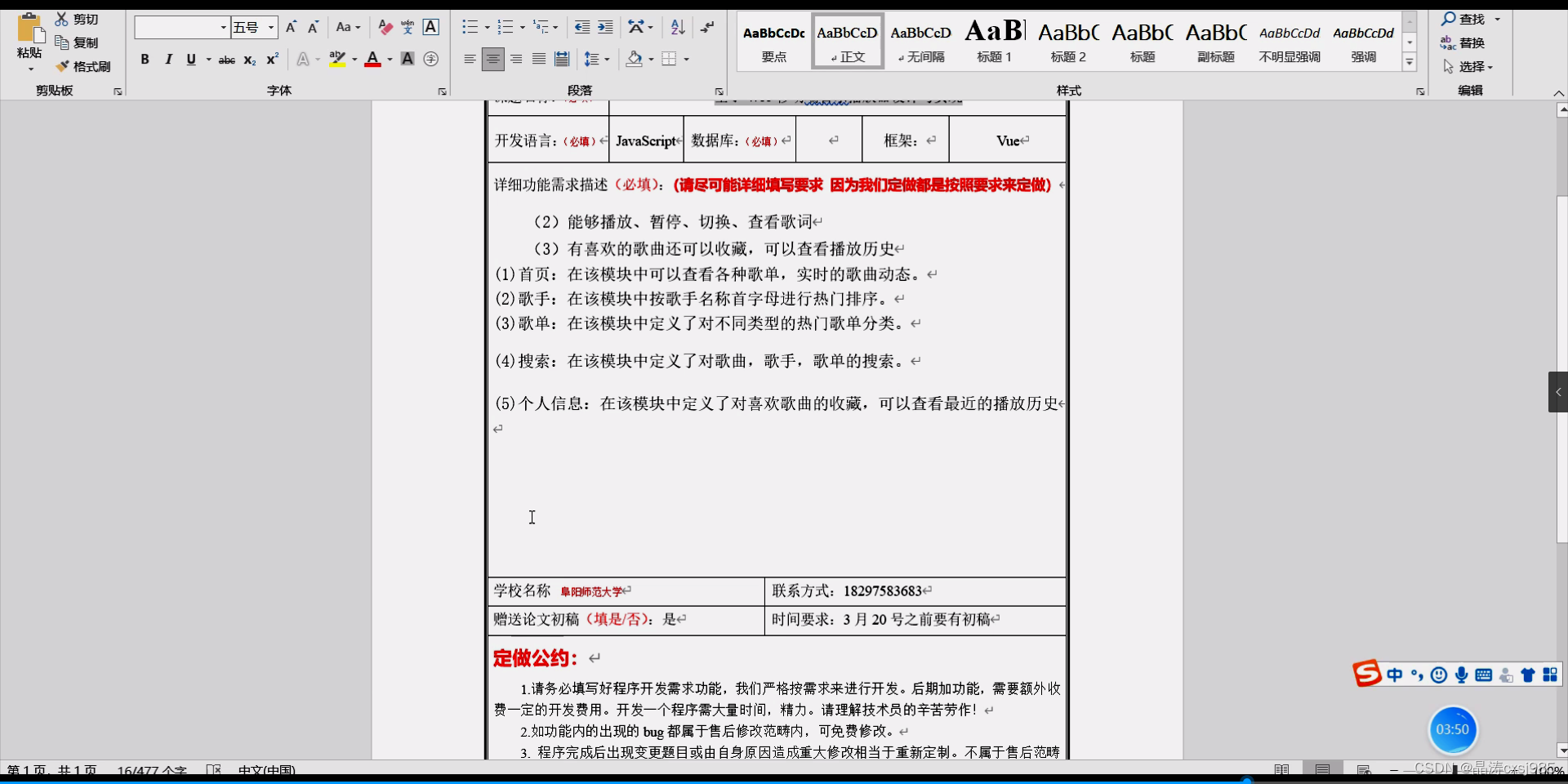Activate the Format Painter (格式刷)
Viewport: 1568px width, 784px height.
(82, 66)
